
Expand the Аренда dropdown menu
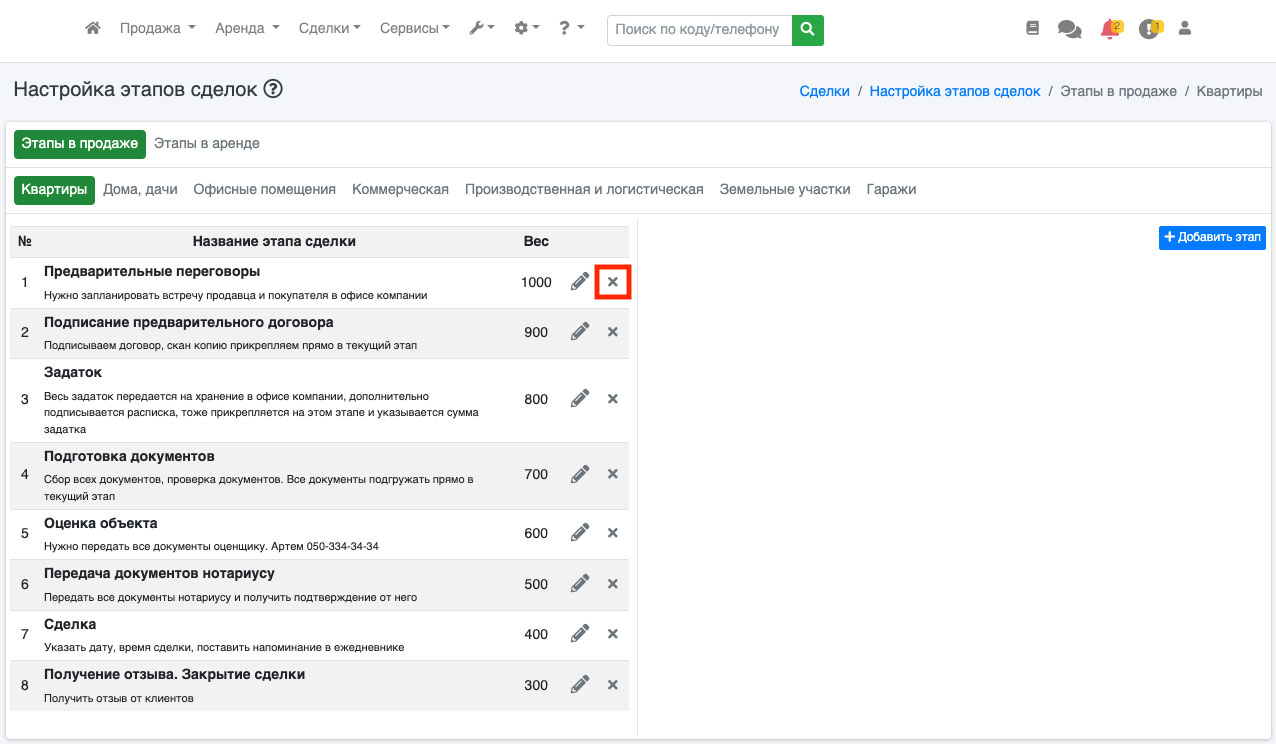pyautogui.click(x=247, y=29)
